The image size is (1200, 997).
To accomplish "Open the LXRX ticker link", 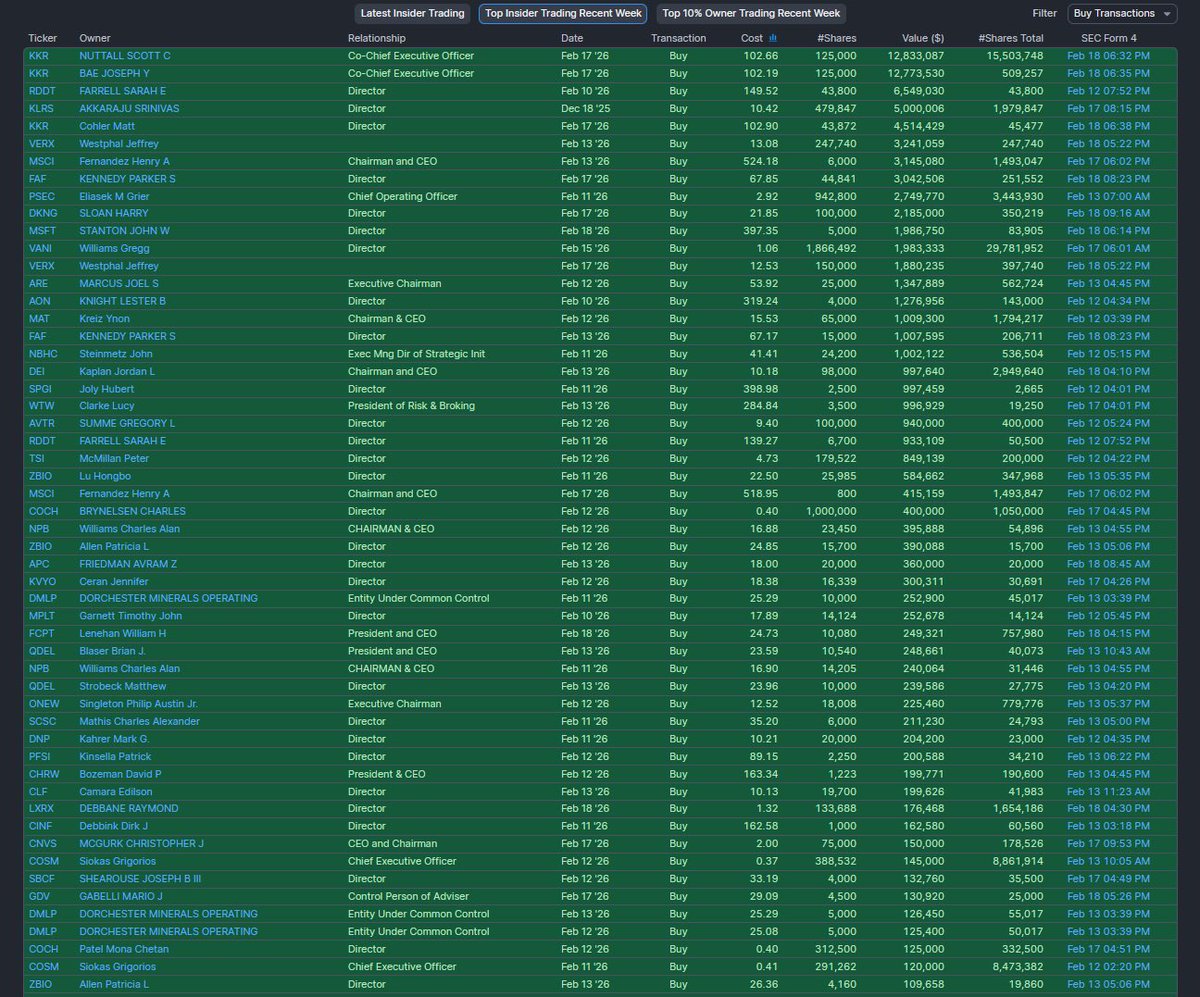I will tap(43, 809).
